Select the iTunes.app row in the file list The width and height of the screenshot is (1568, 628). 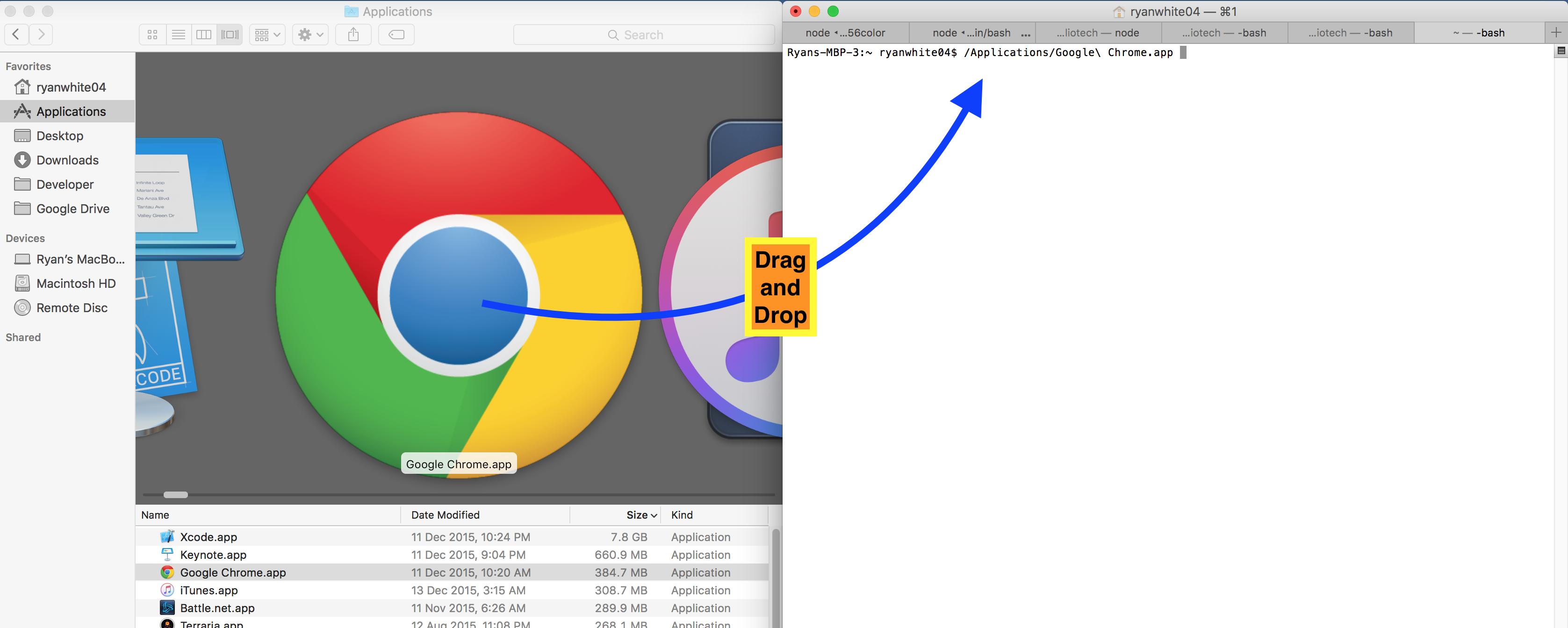click(209, 590)
